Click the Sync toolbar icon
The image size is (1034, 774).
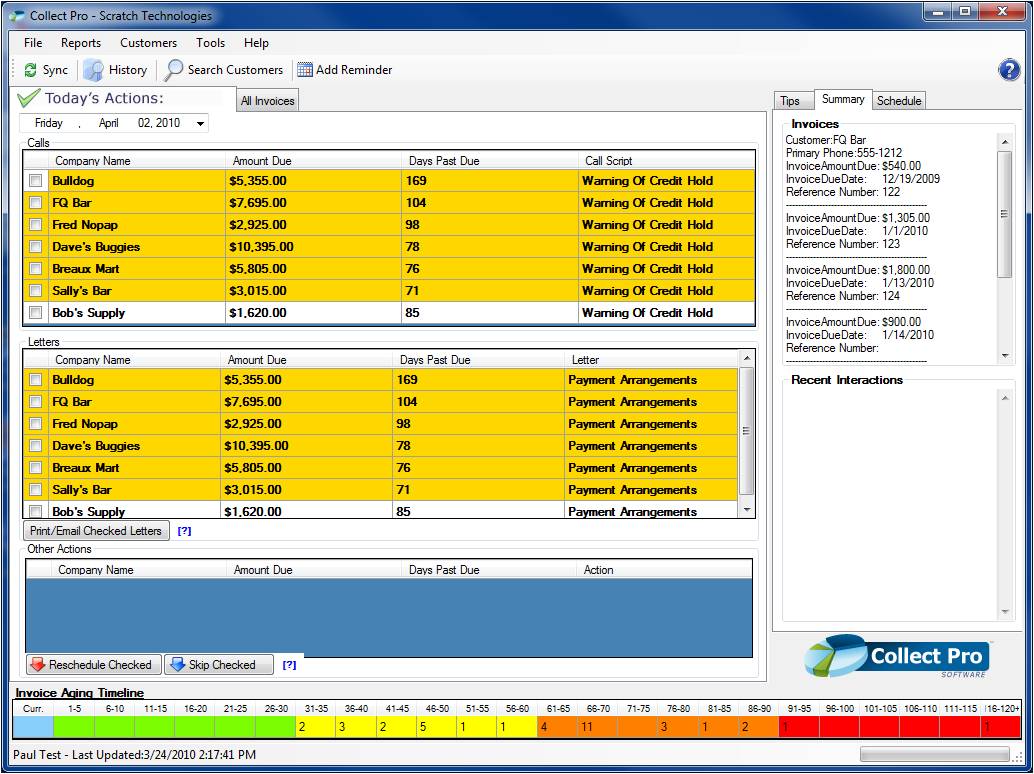tap(31, 70)
